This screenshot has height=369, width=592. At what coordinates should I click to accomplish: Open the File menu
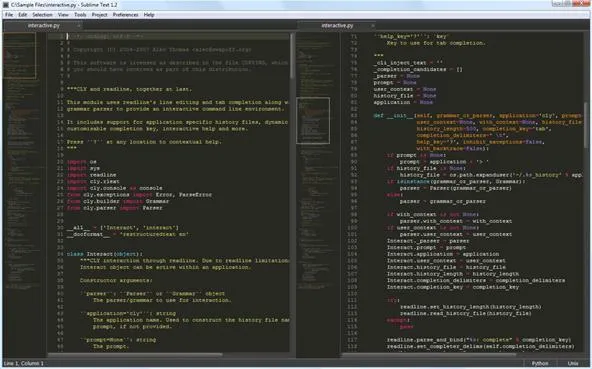pos(9,15)
